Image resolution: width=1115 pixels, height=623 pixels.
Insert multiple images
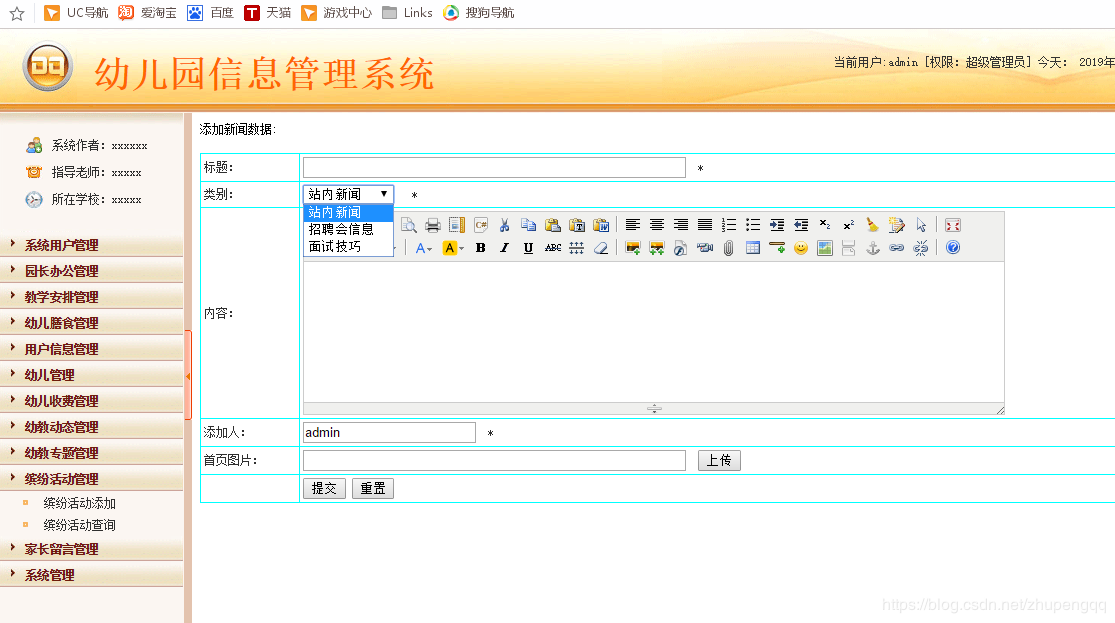click(x=656, y=247)
